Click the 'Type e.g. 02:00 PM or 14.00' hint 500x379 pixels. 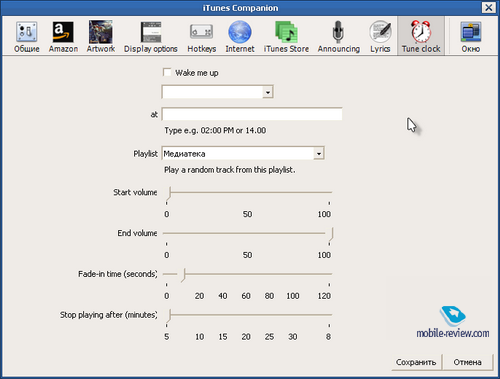pos(215,131)
